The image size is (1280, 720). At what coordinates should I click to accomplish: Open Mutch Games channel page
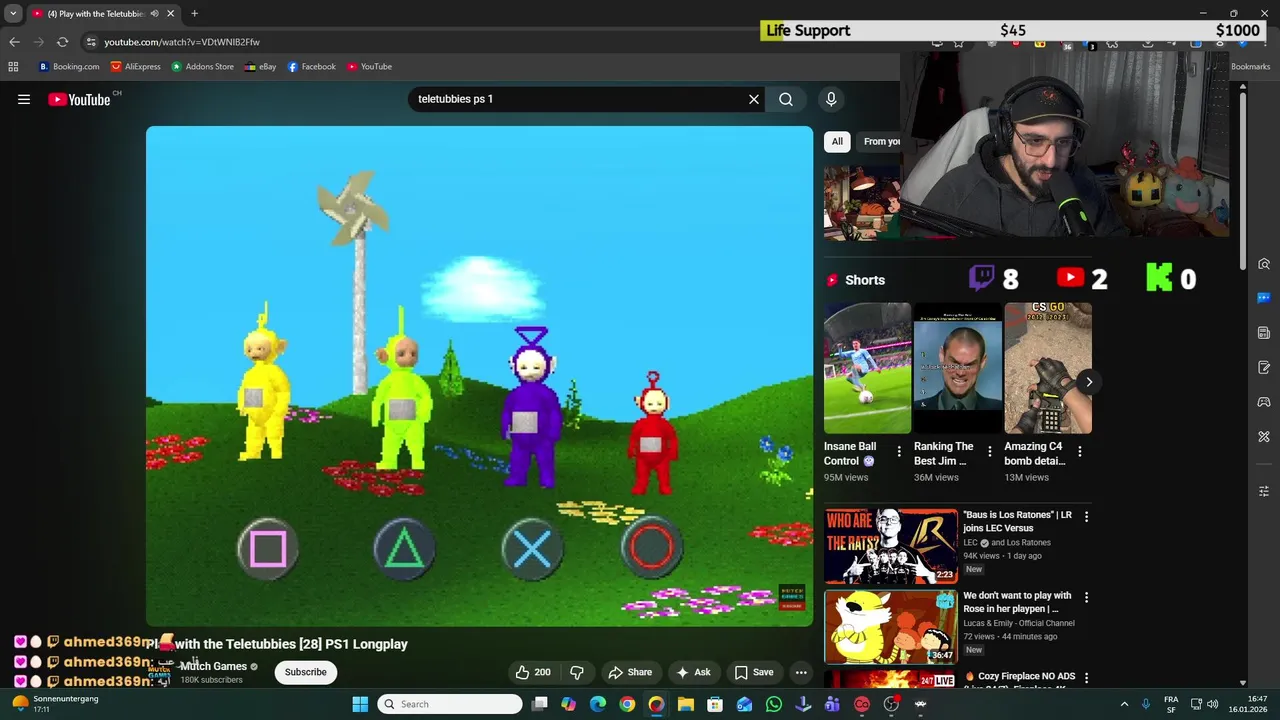[x=213, y=667]
